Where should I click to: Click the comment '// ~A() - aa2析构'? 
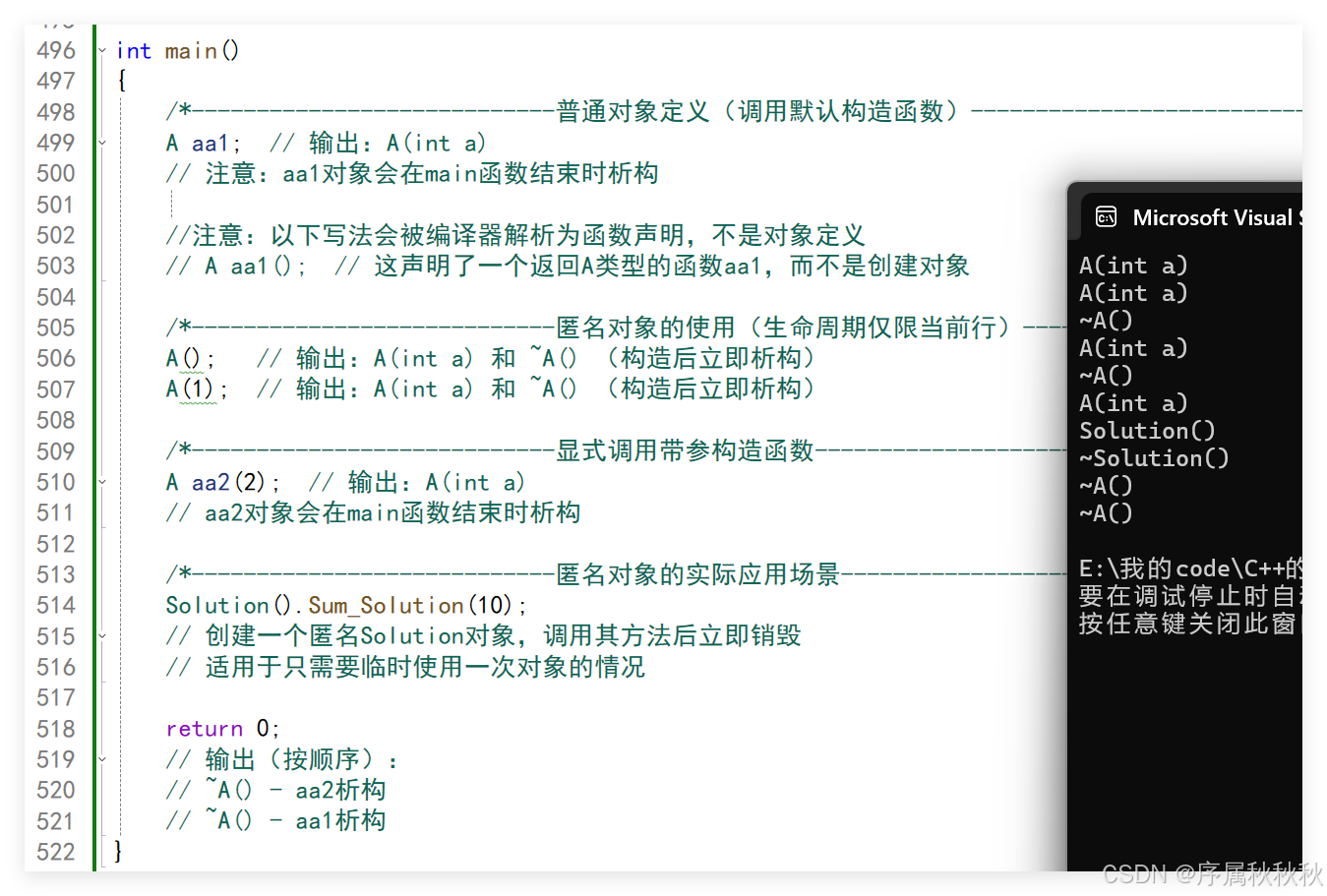tap(275, 790)
